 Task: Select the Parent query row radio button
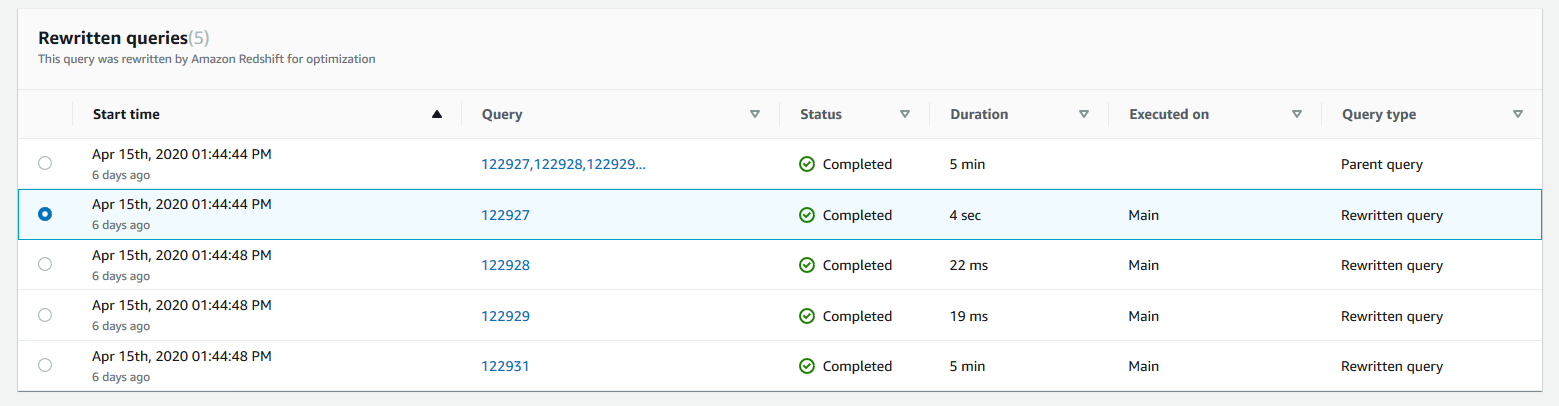(45, 164)
